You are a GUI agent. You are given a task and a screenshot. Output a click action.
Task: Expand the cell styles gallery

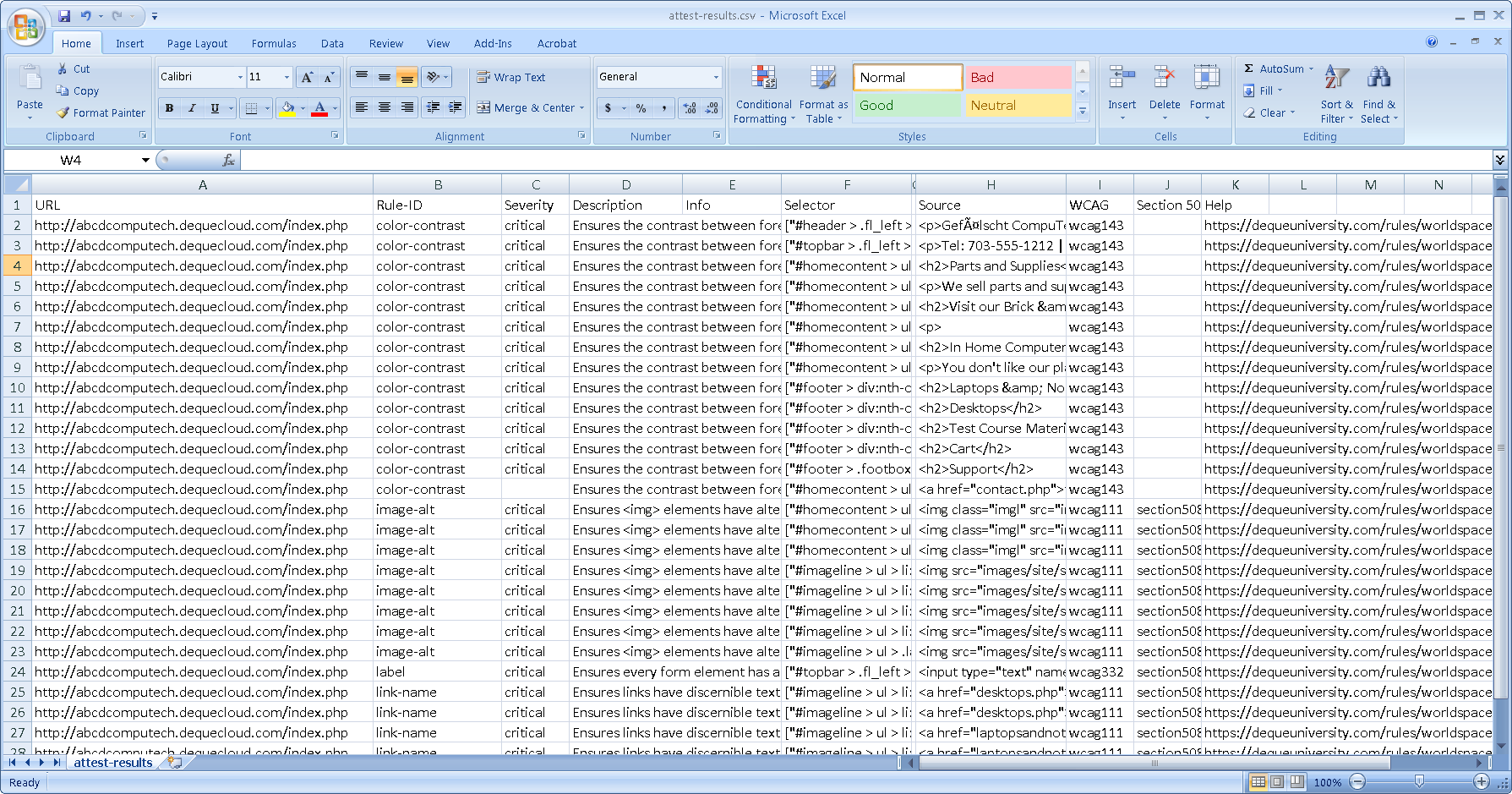point(1083,112)
